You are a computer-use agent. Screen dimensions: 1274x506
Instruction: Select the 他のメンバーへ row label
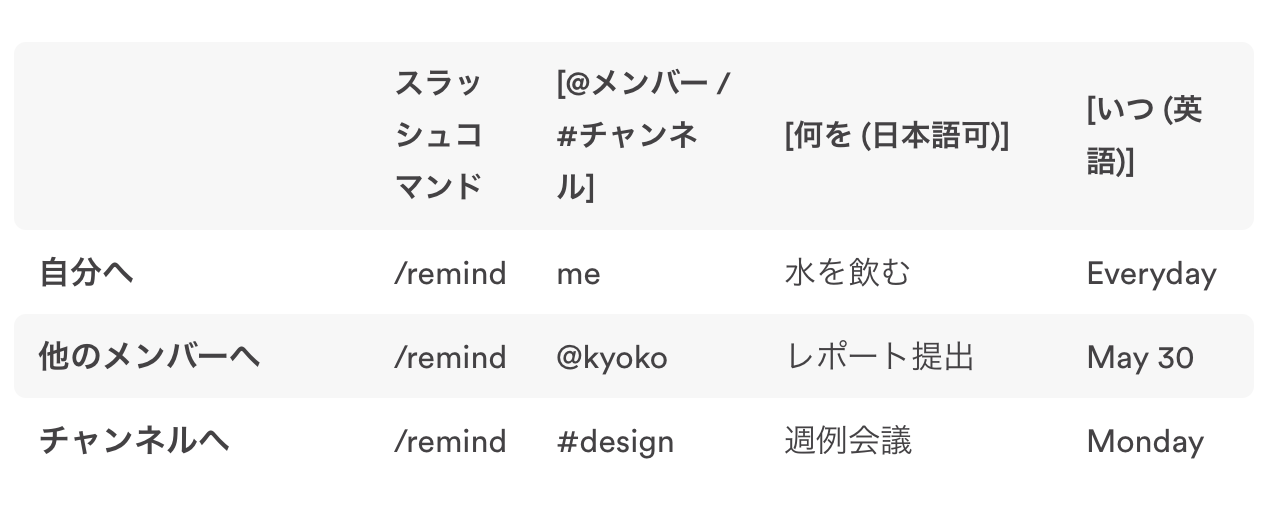pyautogui.click(x=149, y=357)
